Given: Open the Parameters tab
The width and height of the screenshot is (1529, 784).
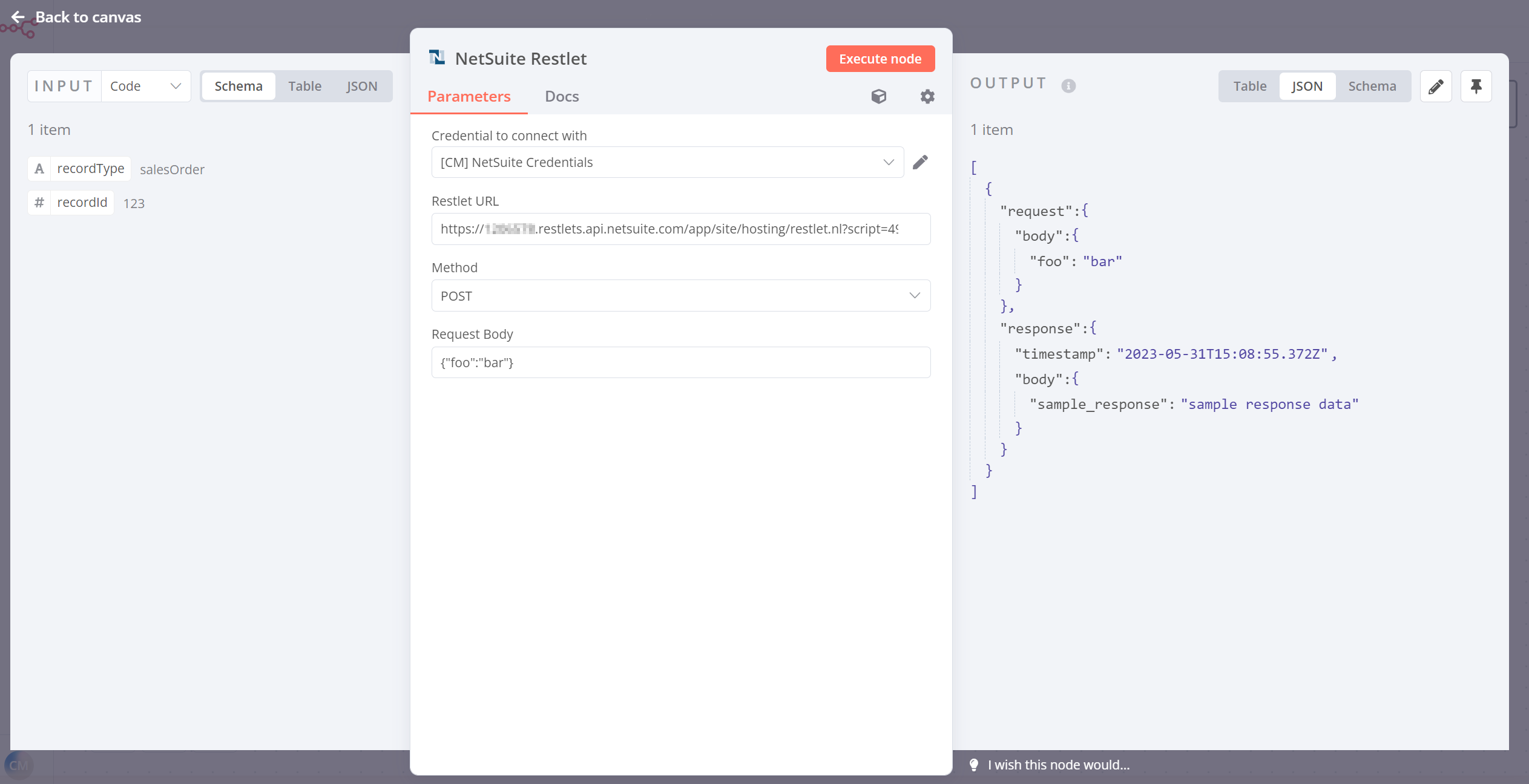Looking at the screenshot, I should pyautogui.click(x=469, y=96).
